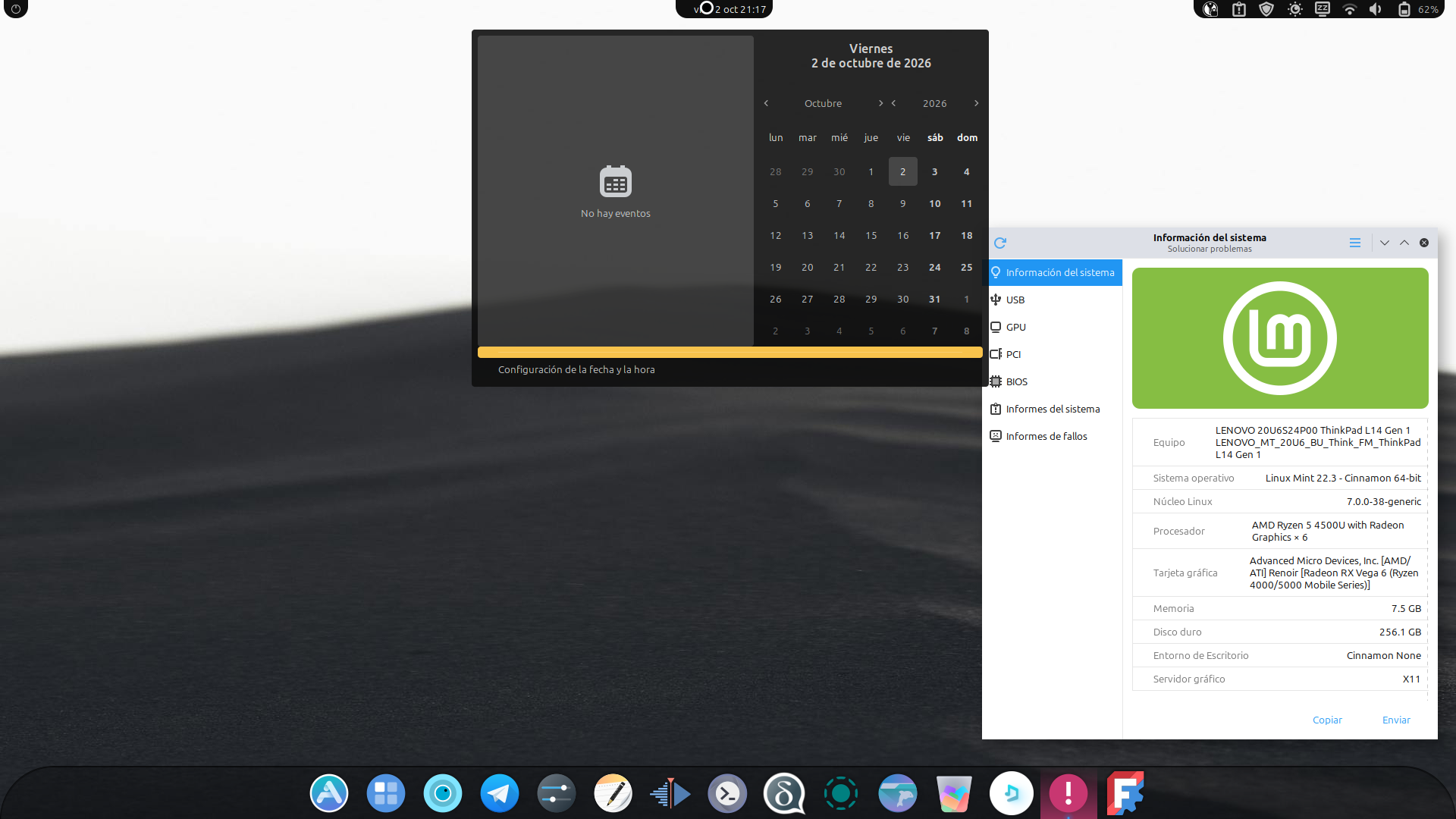Go to next month after Octubre
1456x819 pixels.
[x=880, y=103]
